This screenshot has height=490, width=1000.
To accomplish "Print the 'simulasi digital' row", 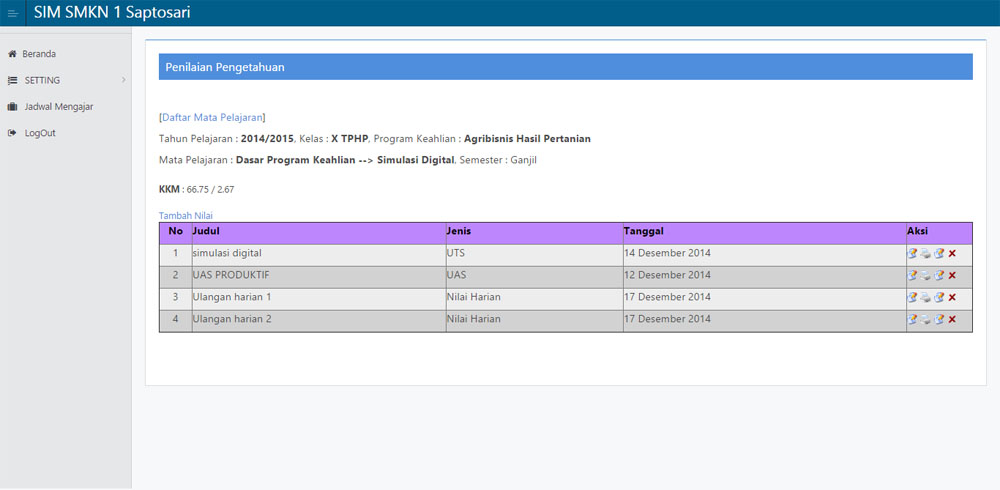I will tap(926, 254).
